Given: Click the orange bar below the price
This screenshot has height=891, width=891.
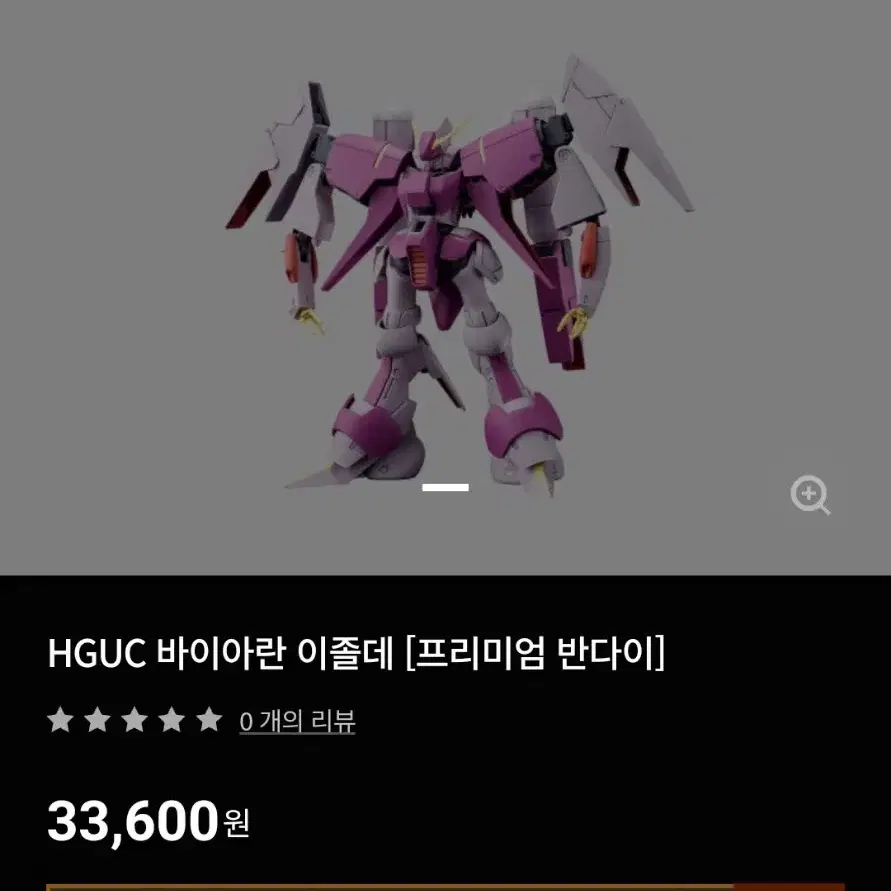Looking at the screenshot, I should click(x=390, y=887).
